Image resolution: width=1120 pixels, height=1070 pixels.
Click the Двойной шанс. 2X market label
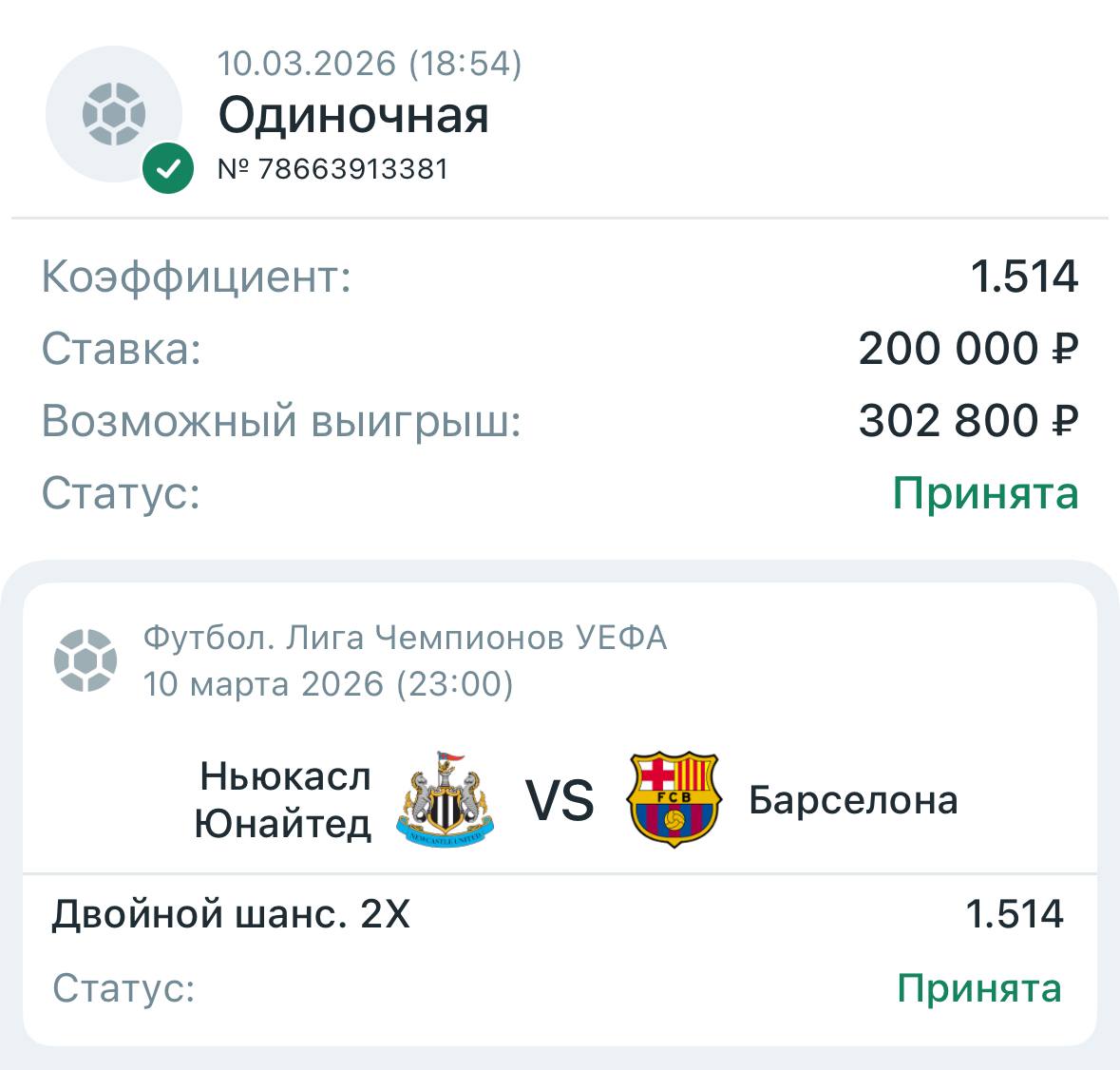point(231,914)
